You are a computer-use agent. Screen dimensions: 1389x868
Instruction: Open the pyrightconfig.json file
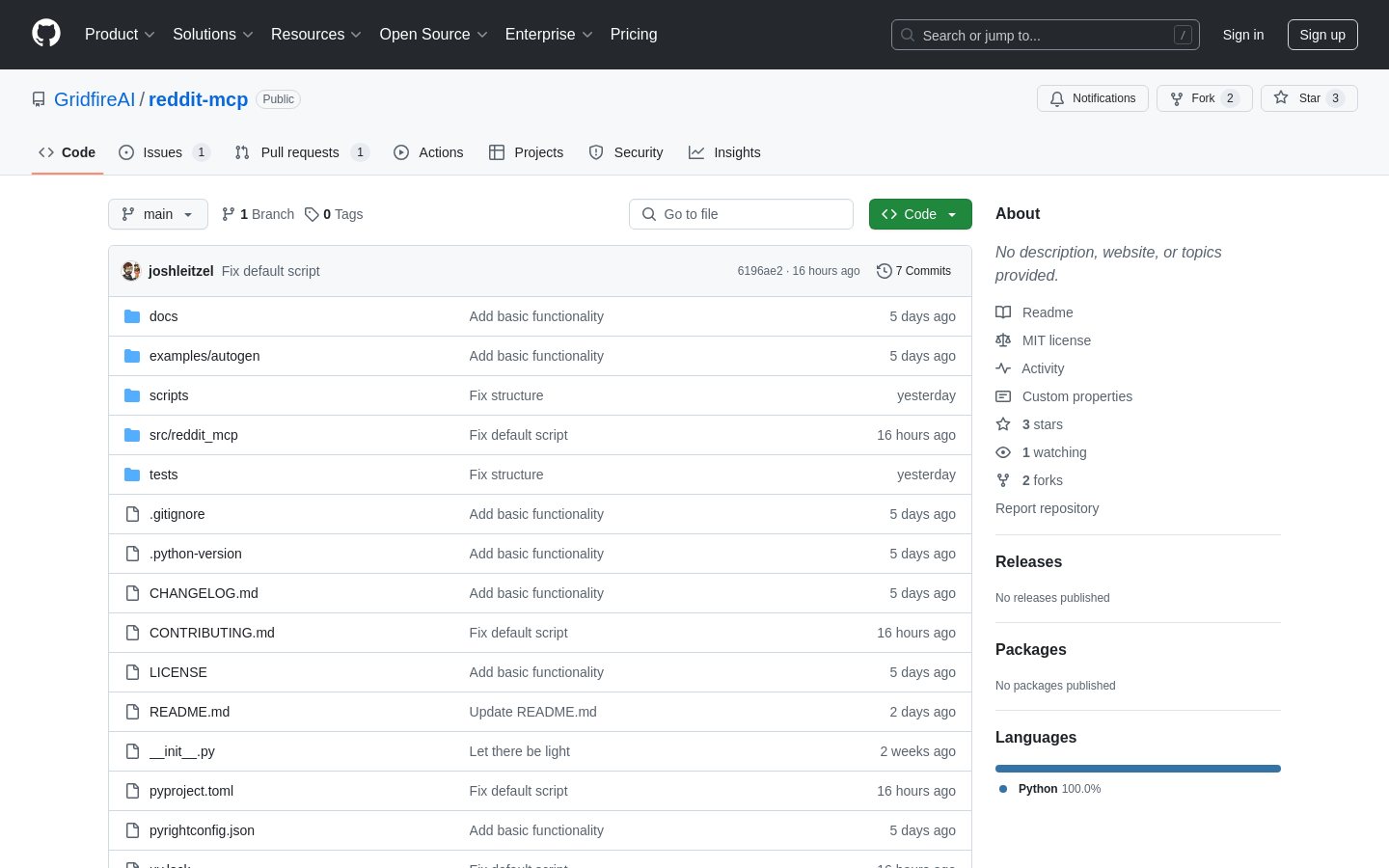(x=202, y=830)
